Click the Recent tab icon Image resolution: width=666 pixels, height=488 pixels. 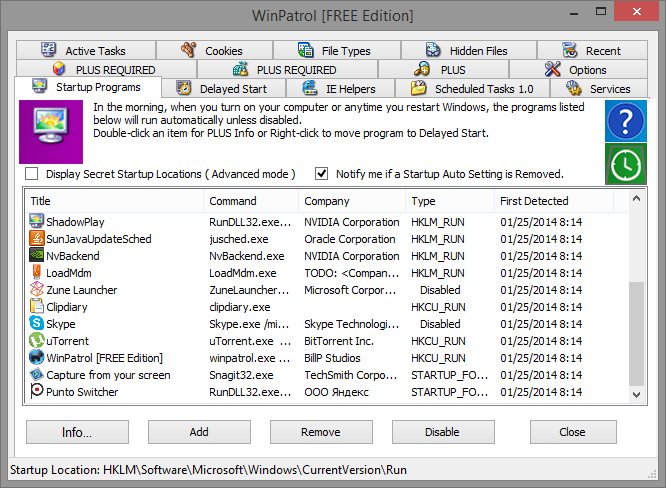(x=570, y=50)
